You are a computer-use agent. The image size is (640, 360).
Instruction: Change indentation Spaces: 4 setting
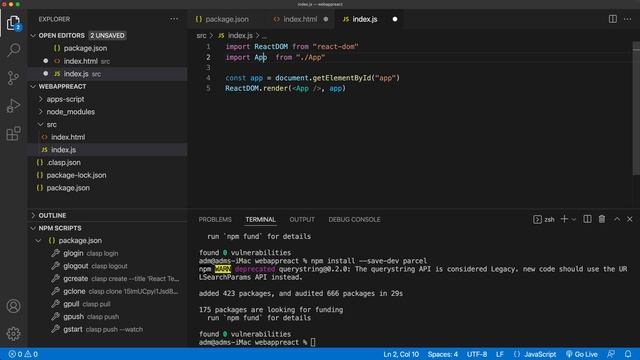(x=442, y=354)
